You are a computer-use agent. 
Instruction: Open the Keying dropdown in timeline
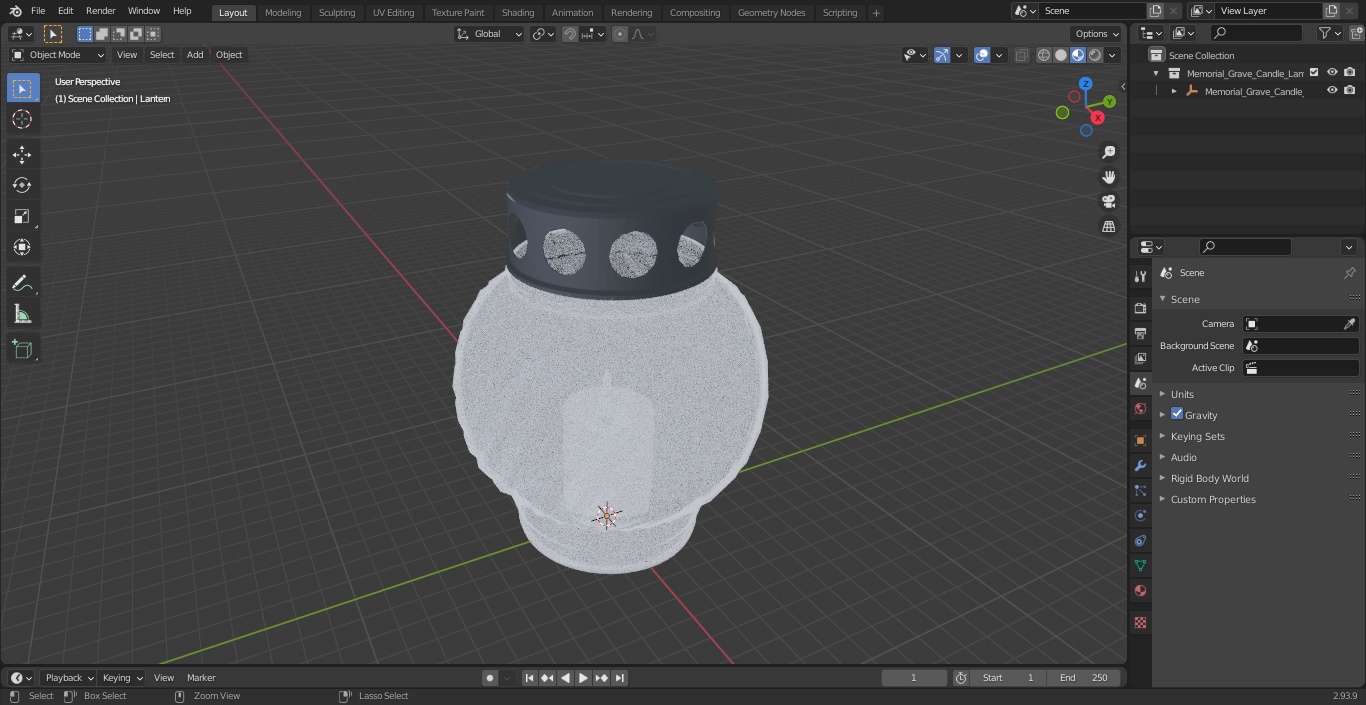click(122, 678)
